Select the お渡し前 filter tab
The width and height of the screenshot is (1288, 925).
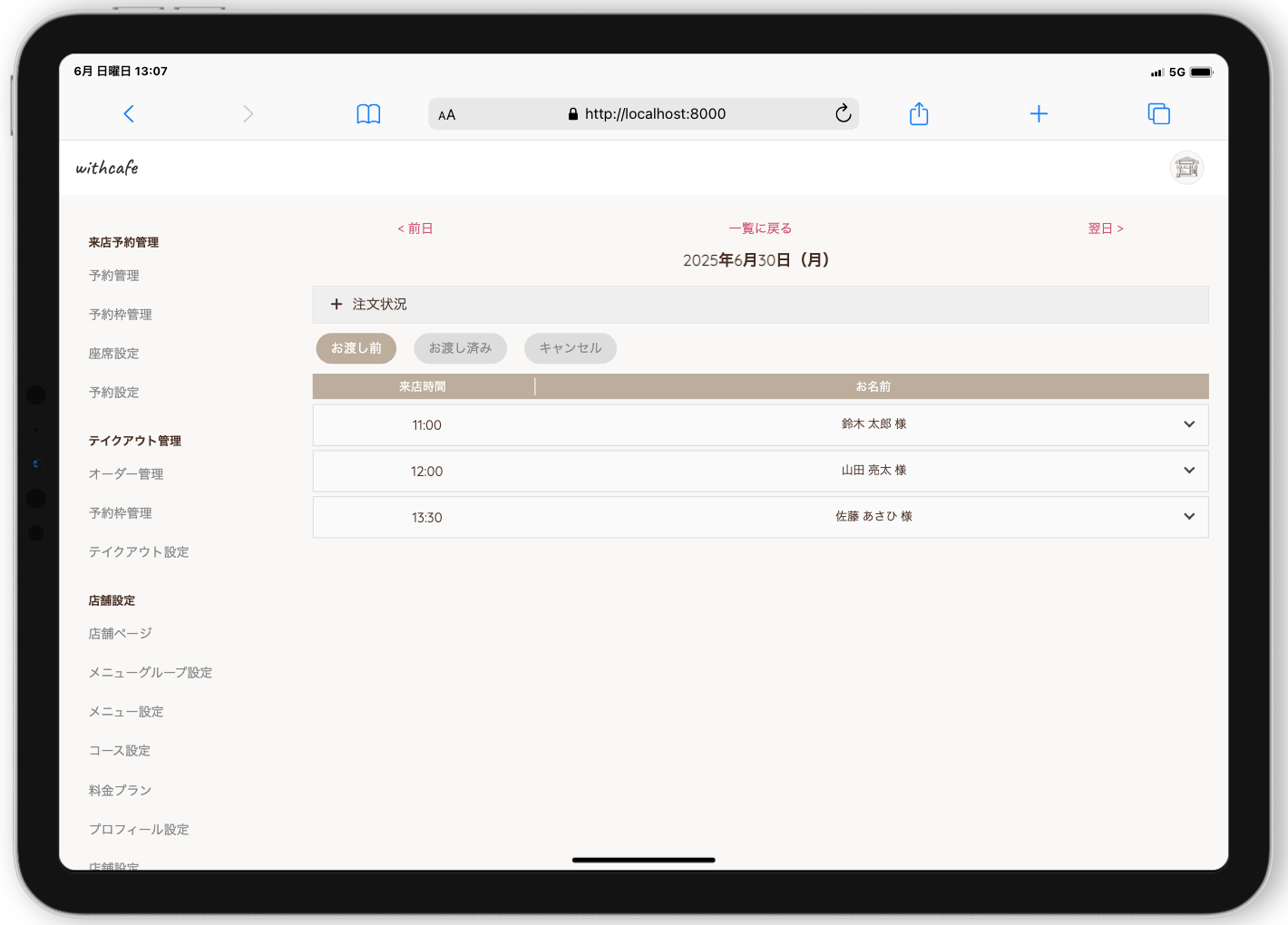coord(356,348)
